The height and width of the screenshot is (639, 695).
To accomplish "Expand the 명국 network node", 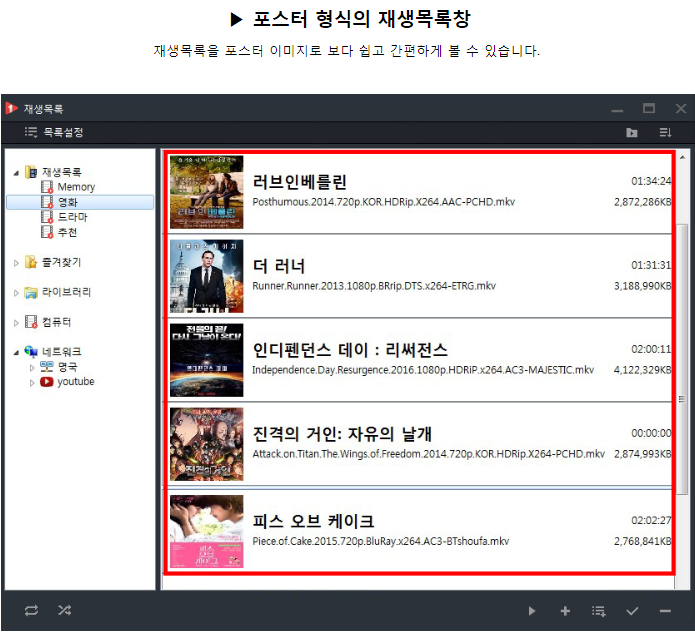I will 32,368.
